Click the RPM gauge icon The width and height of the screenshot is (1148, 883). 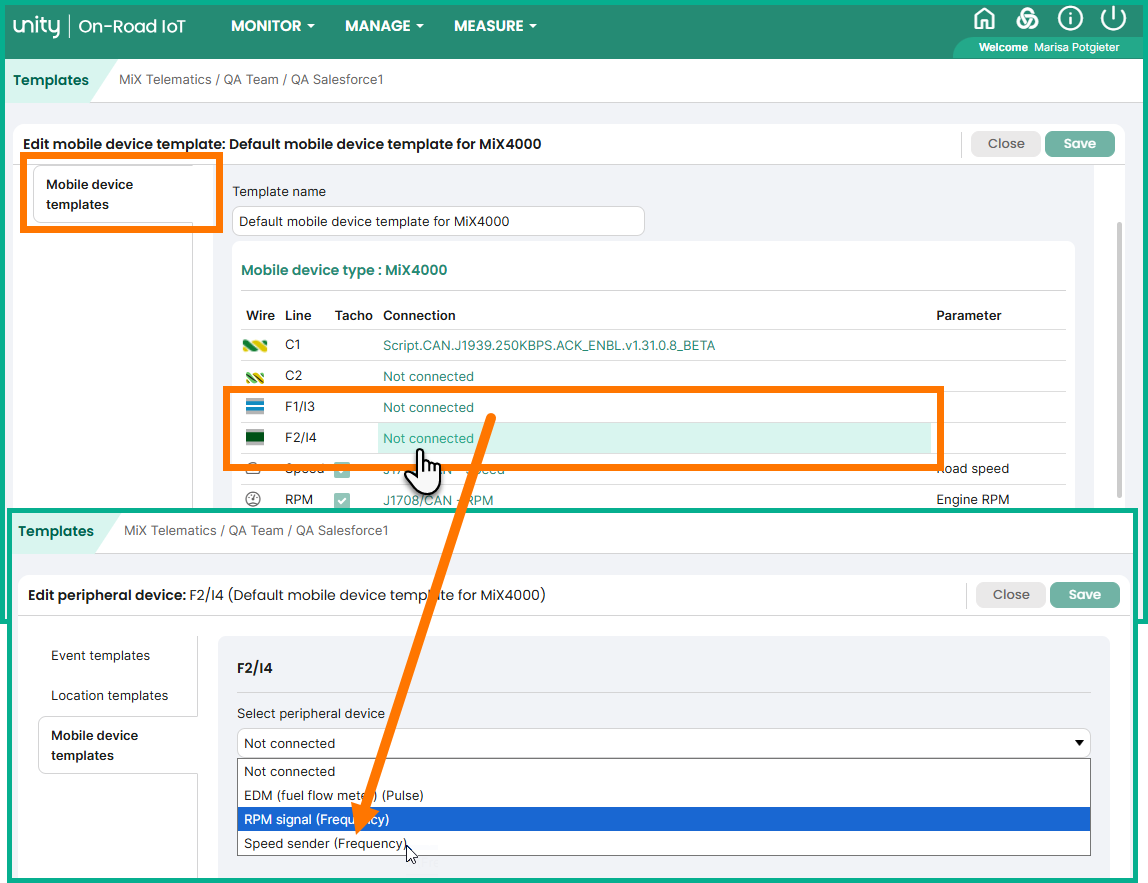(253, 499)
